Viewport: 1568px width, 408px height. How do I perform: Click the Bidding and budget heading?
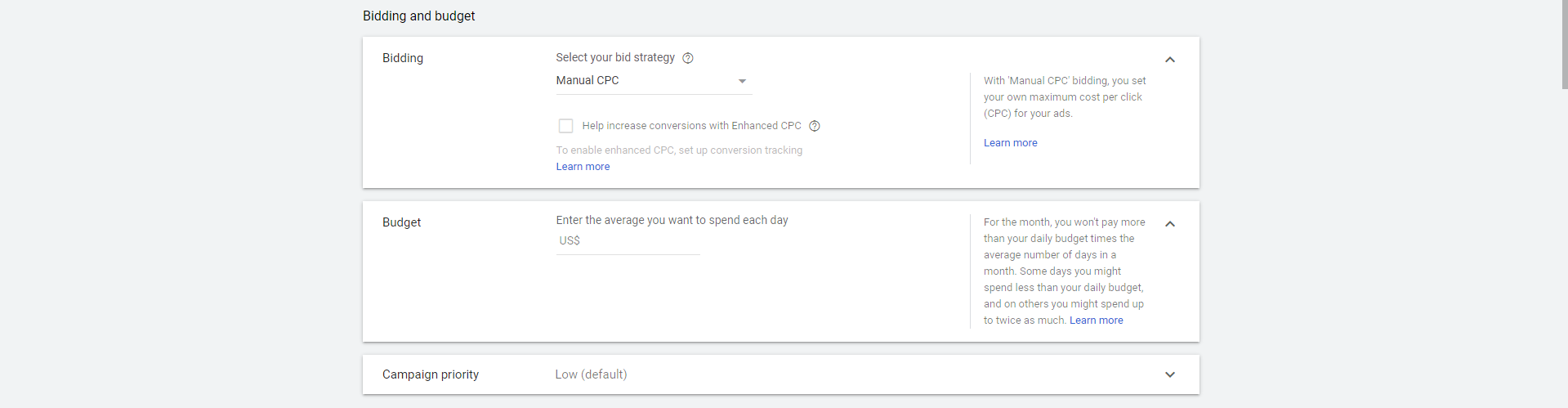click(x=418, y=16)
